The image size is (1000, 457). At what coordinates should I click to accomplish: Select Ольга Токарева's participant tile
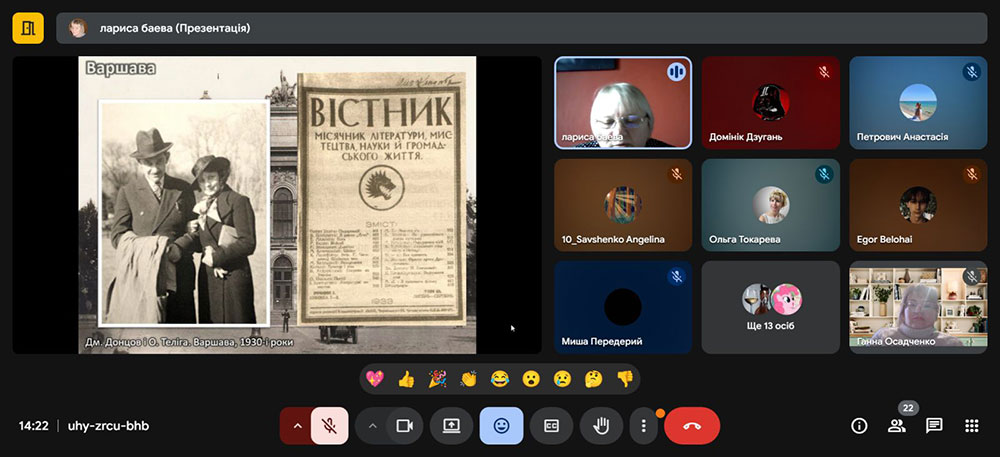pos(770,205)
